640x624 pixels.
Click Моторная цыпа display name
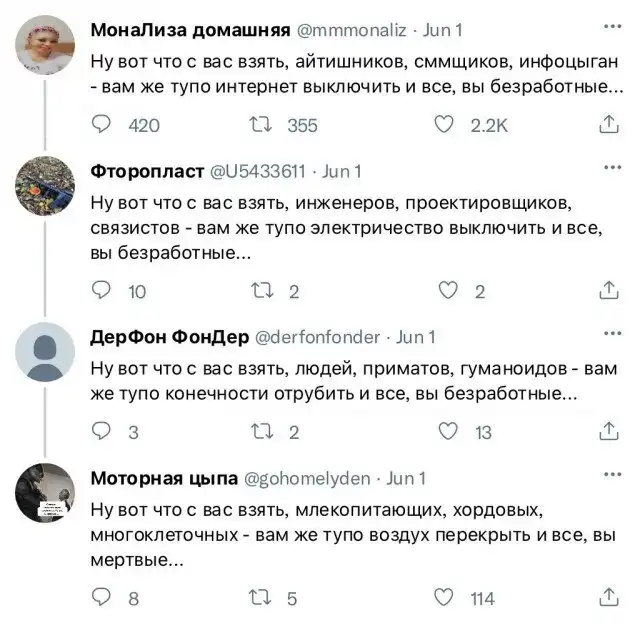(x=161, y=478)
